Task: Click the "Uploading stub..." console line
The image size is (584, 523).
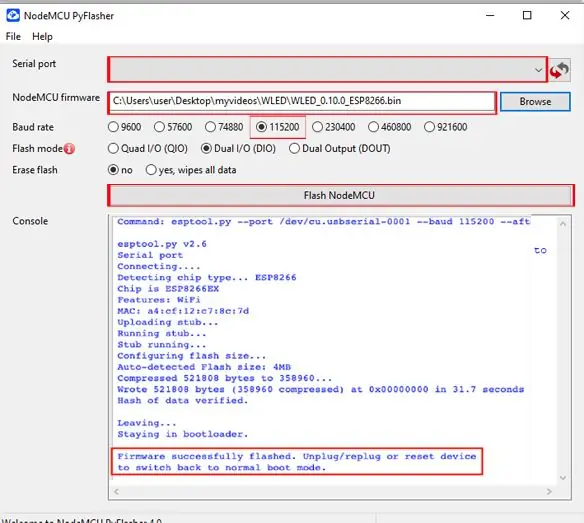Action: coord(168,322)
